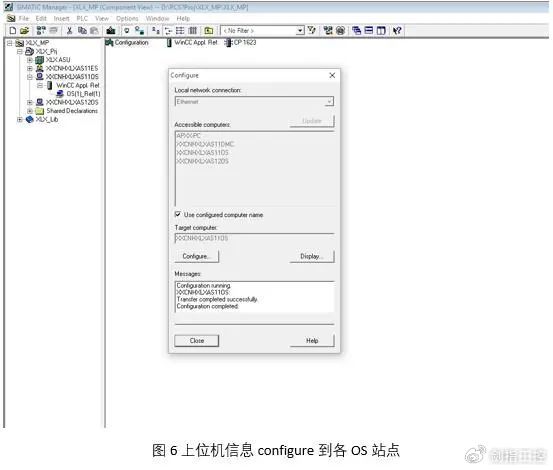This screenshot has width=553, height=470.
Task: Click the Edit Filter funnel icon
Action: [x=311, y=31]
